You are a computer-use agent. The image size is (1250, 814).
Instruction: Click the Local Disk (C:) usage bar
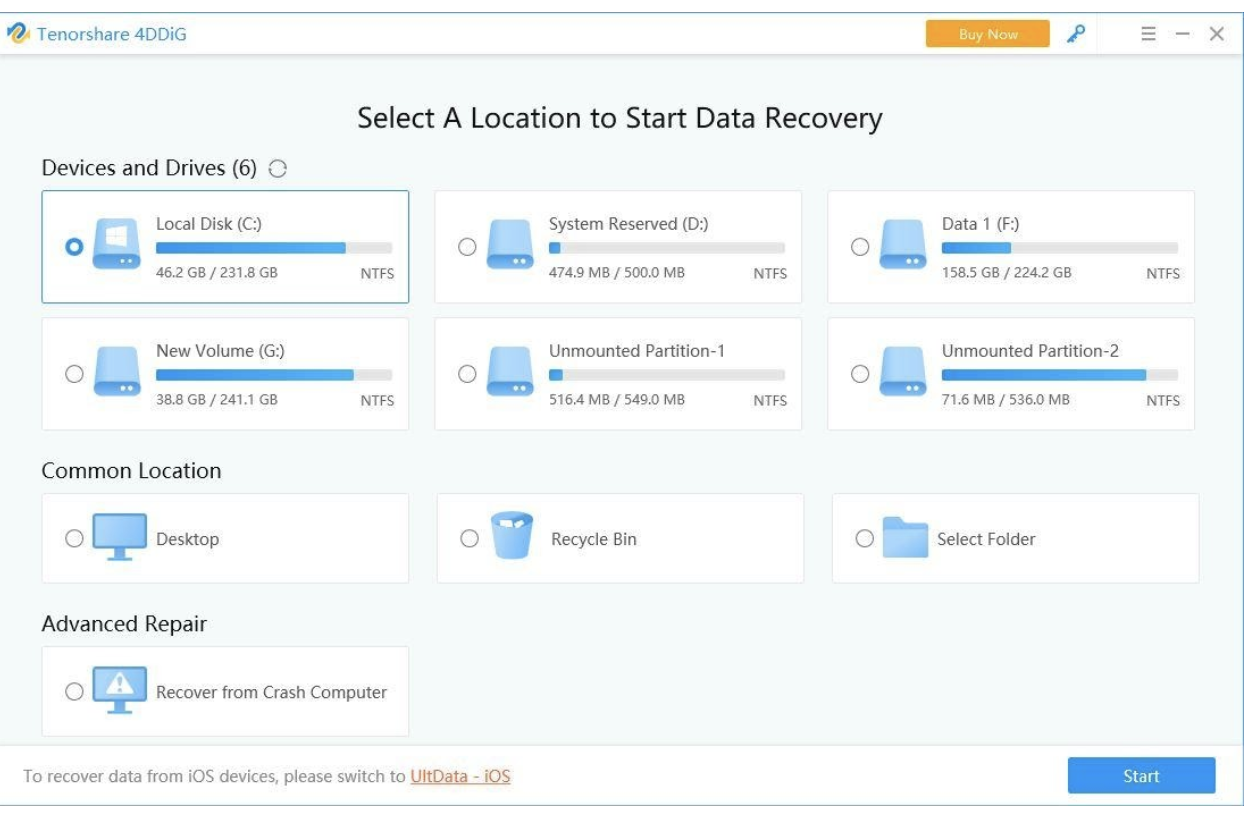pos(274,248)
